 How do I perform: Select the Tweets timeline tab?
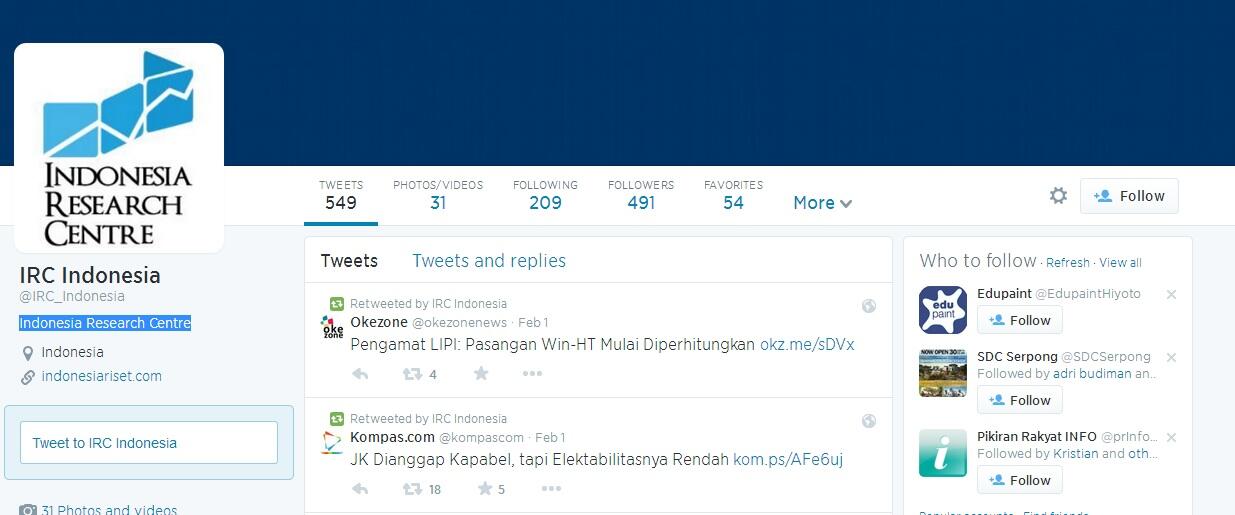point(349,261)
